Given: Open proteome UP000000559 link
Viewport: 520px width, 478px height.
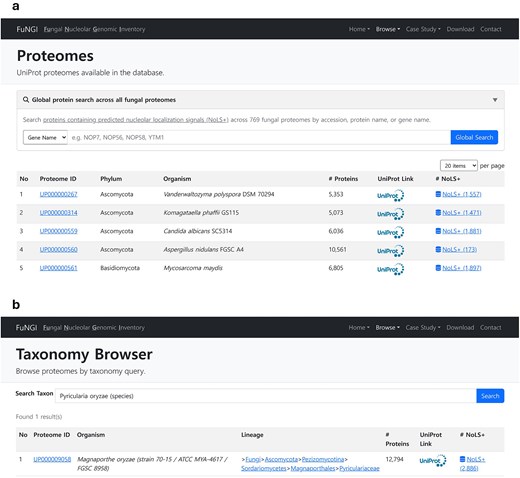Looking at the screenshot, I should [58, 231].
